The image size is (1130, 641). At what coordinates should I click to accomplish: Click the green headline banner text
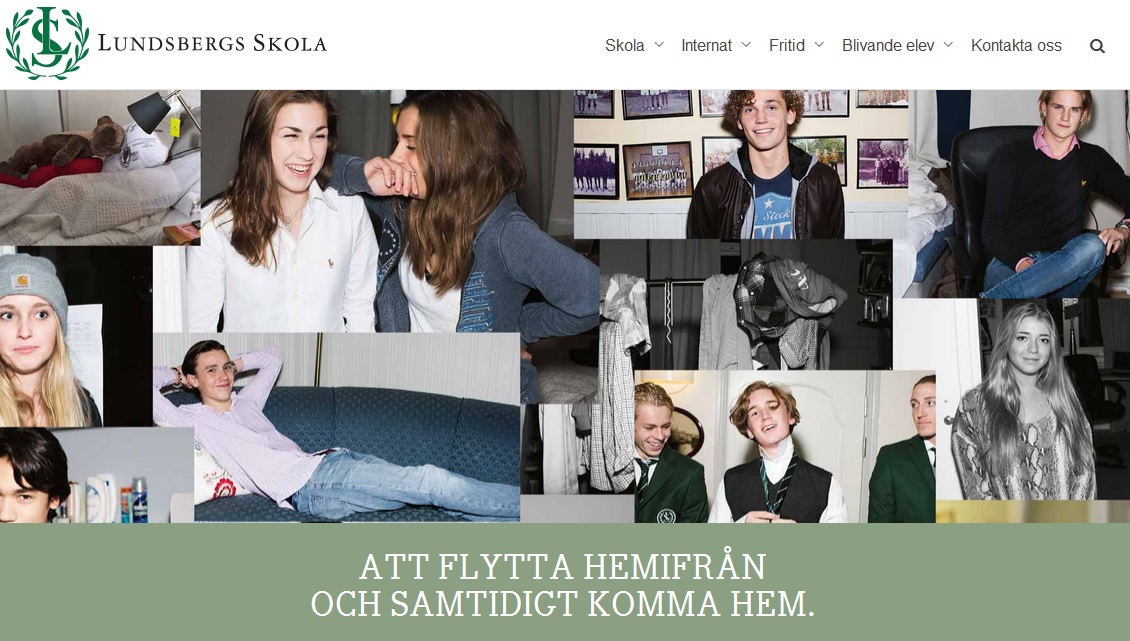coord(563,585)
